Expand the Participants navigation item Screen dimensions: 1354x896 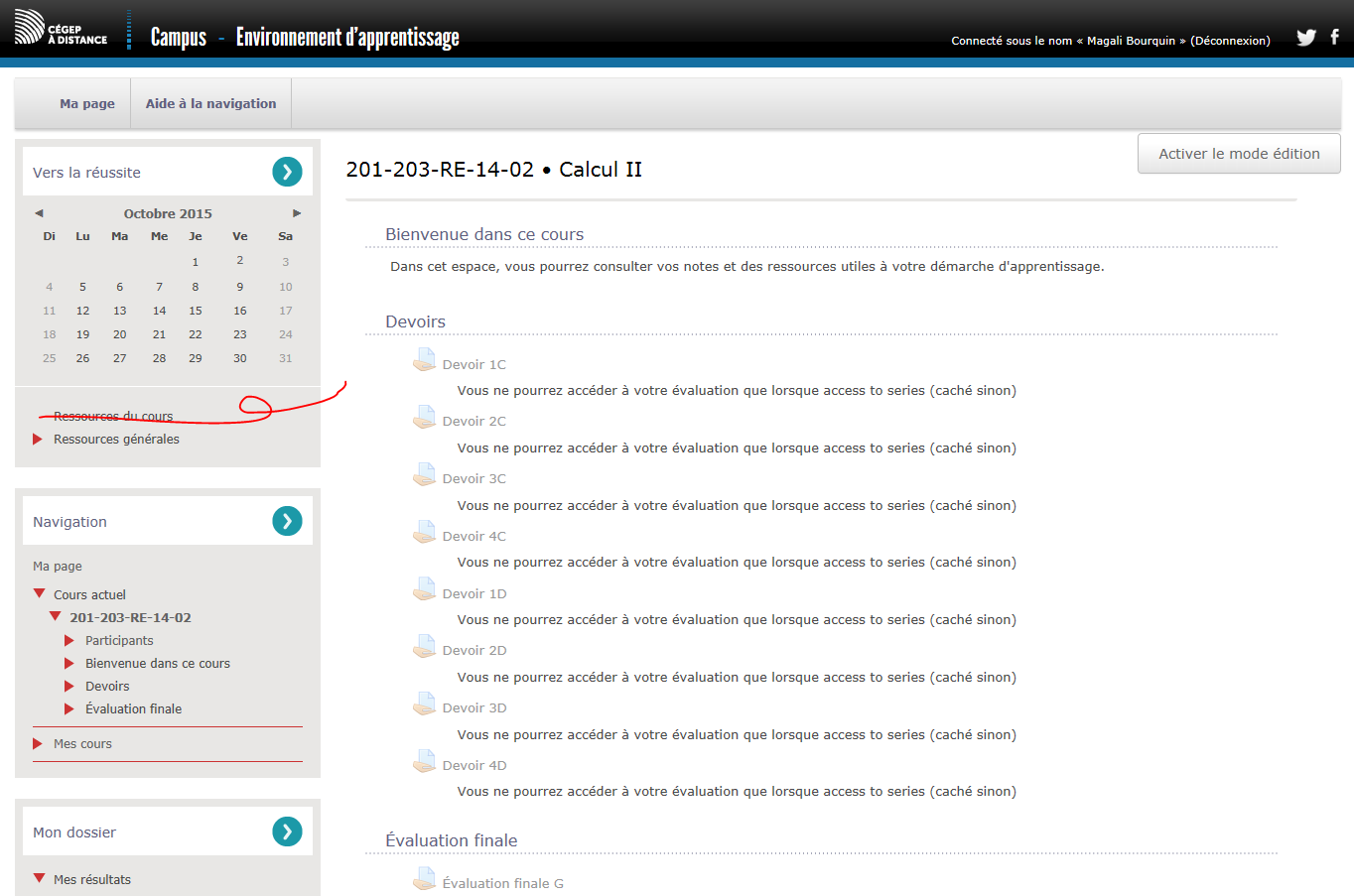[69, 640]
